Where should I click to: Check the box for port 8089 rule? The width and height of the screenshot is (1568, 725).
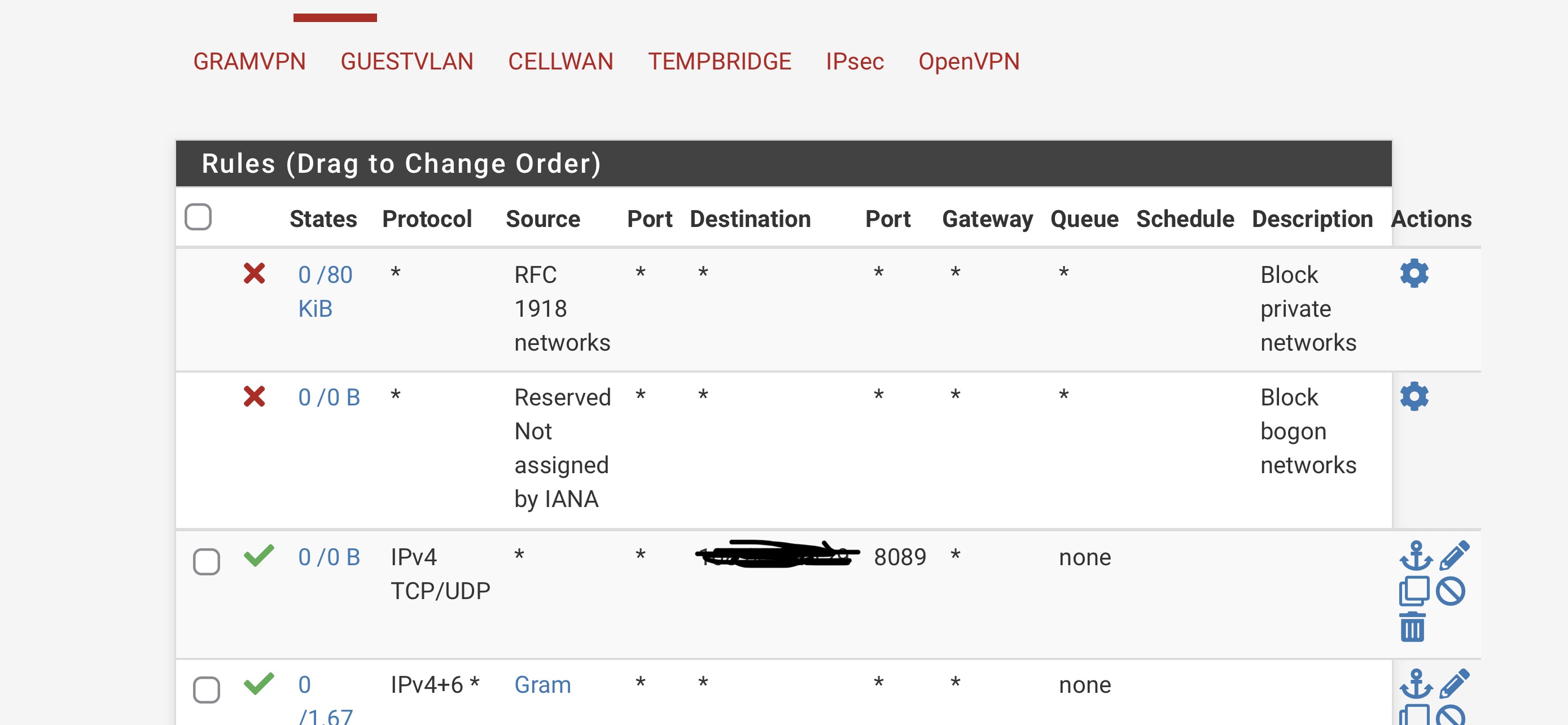(207, 562)
